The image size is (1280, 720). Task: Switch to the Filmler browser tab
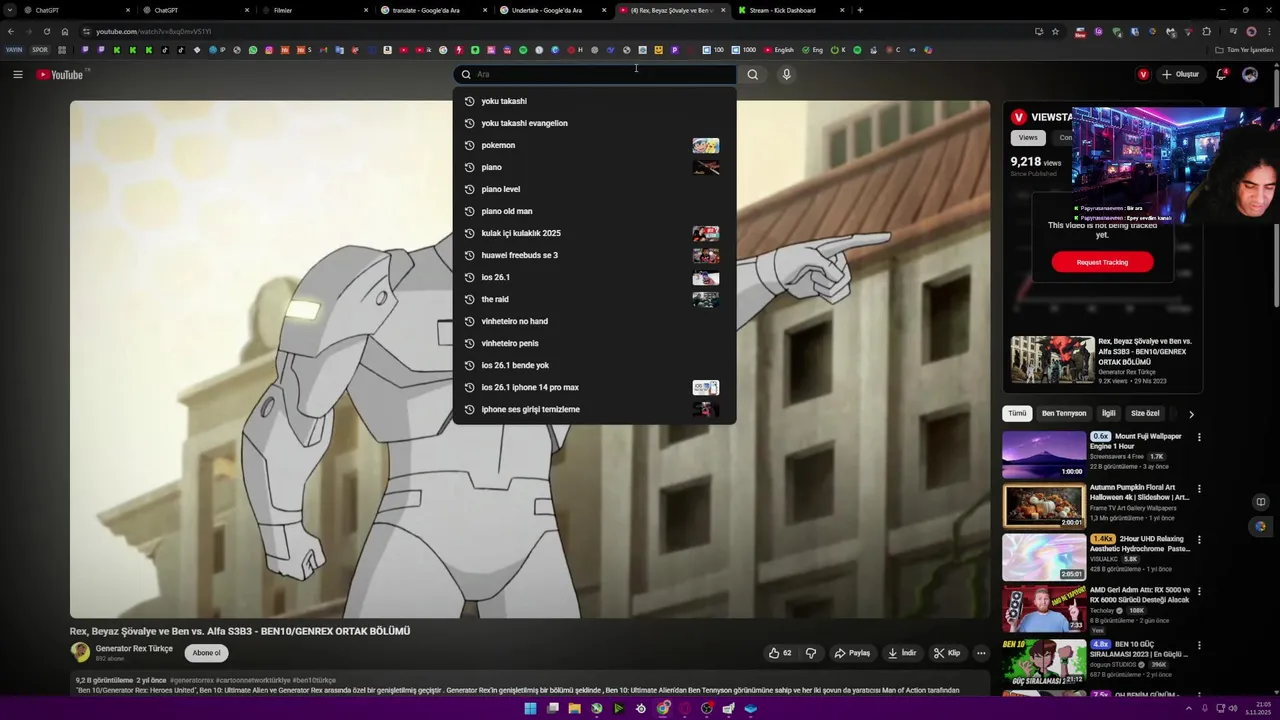click(x=312, y=10)
